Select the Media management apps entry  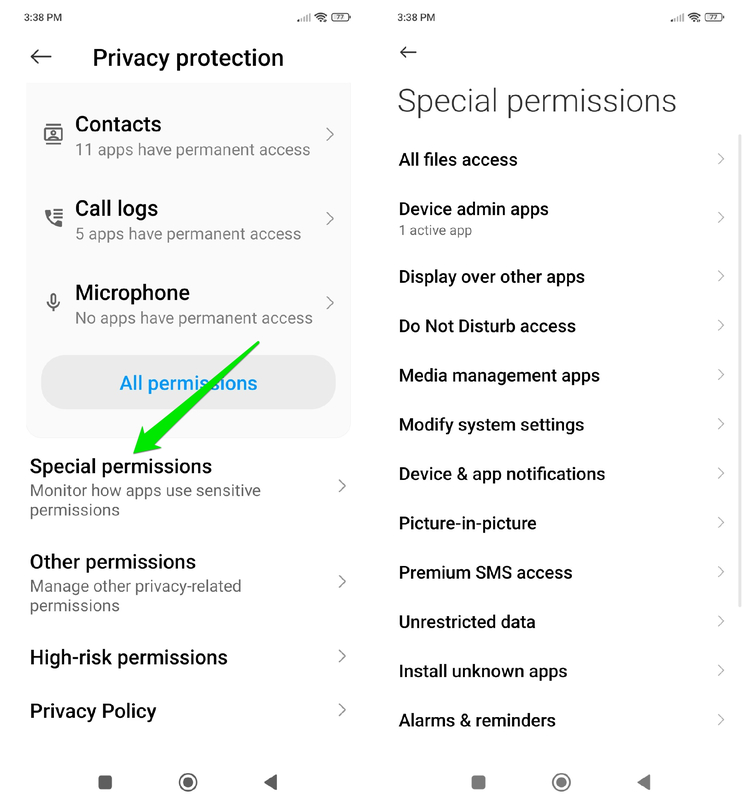coord(560,375)
